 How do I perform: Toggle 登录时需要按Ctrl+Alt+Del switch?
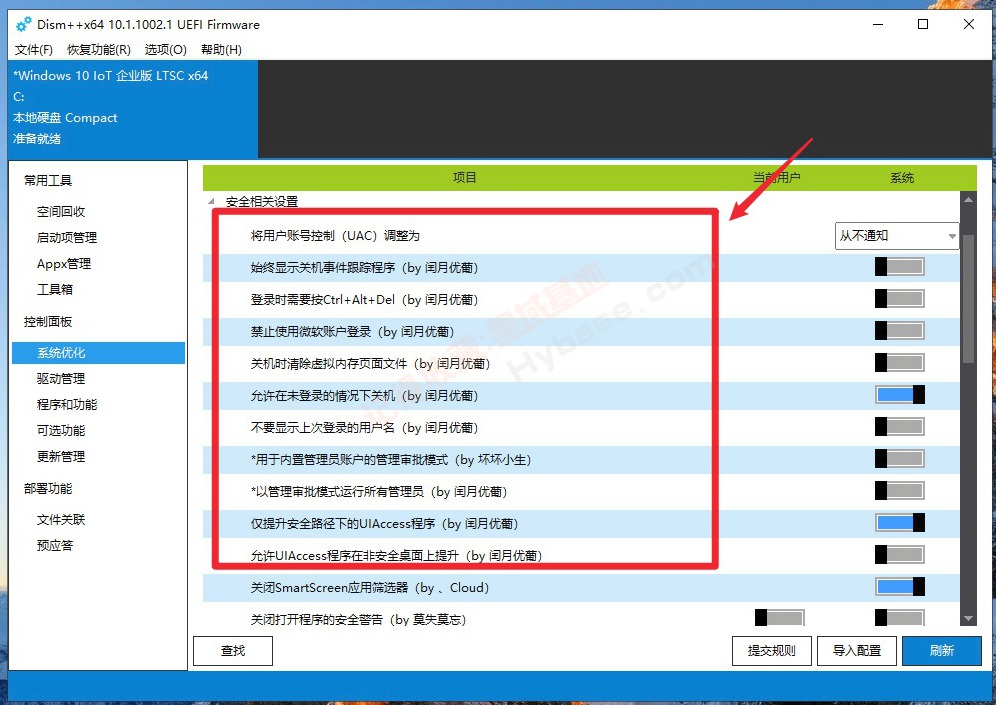tap(899, 299)
